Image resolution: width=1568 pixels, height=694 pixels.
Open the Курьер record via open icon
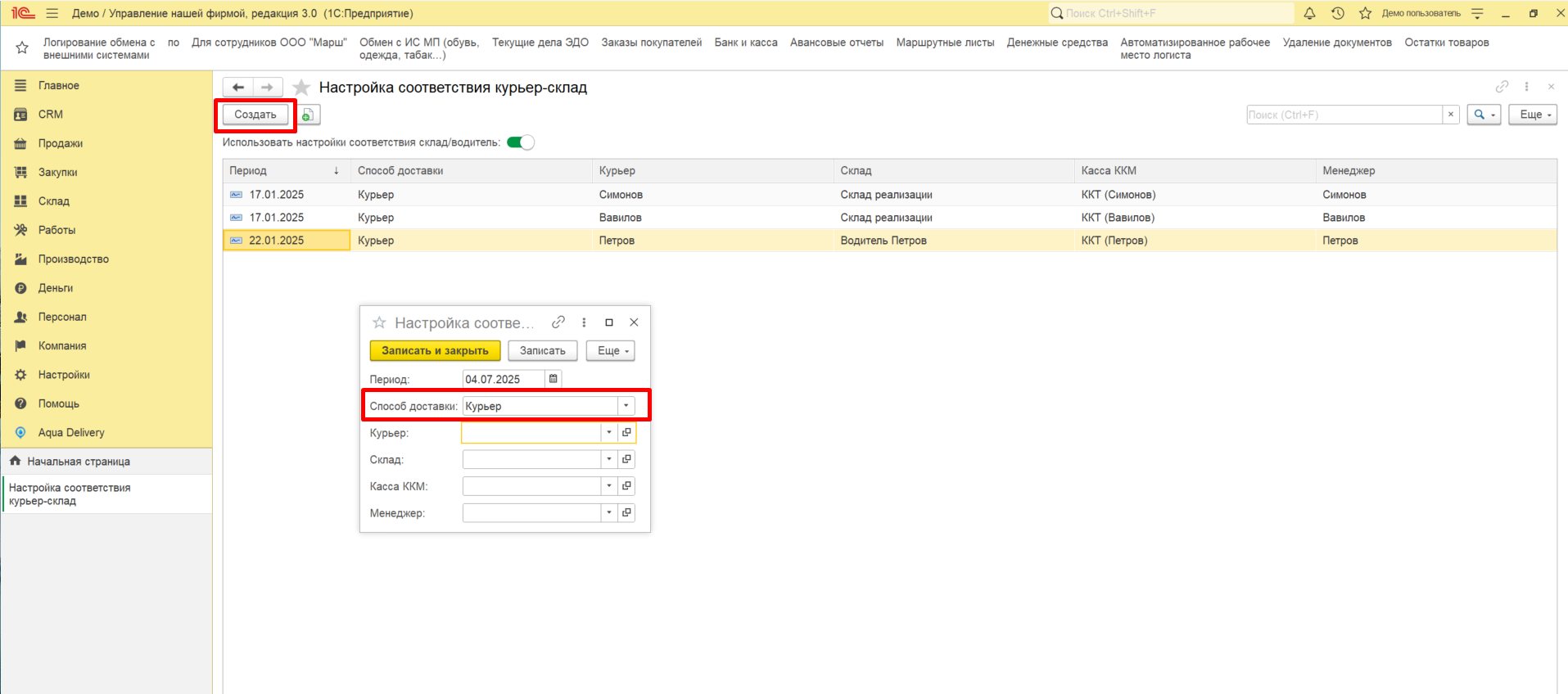point(627,433)
